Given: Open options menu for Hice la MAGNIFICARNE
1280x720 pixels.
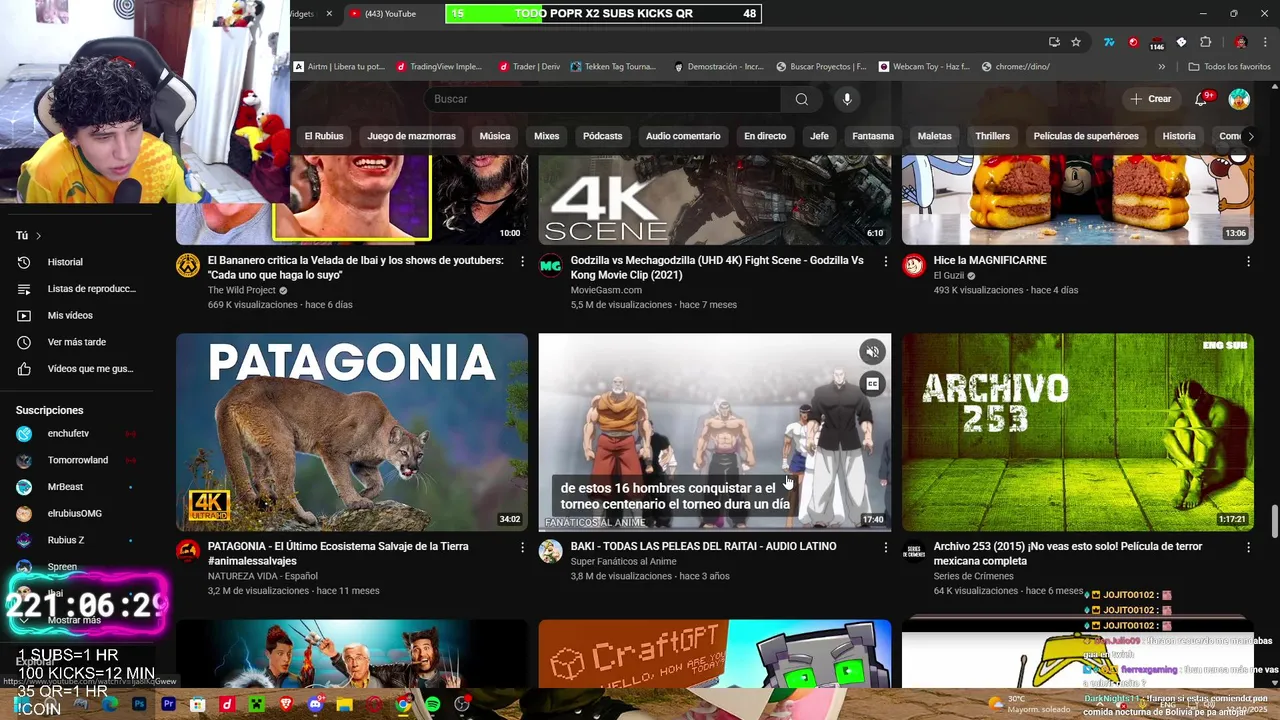Looking at the screenshot, I should [x=1248, y=261].
